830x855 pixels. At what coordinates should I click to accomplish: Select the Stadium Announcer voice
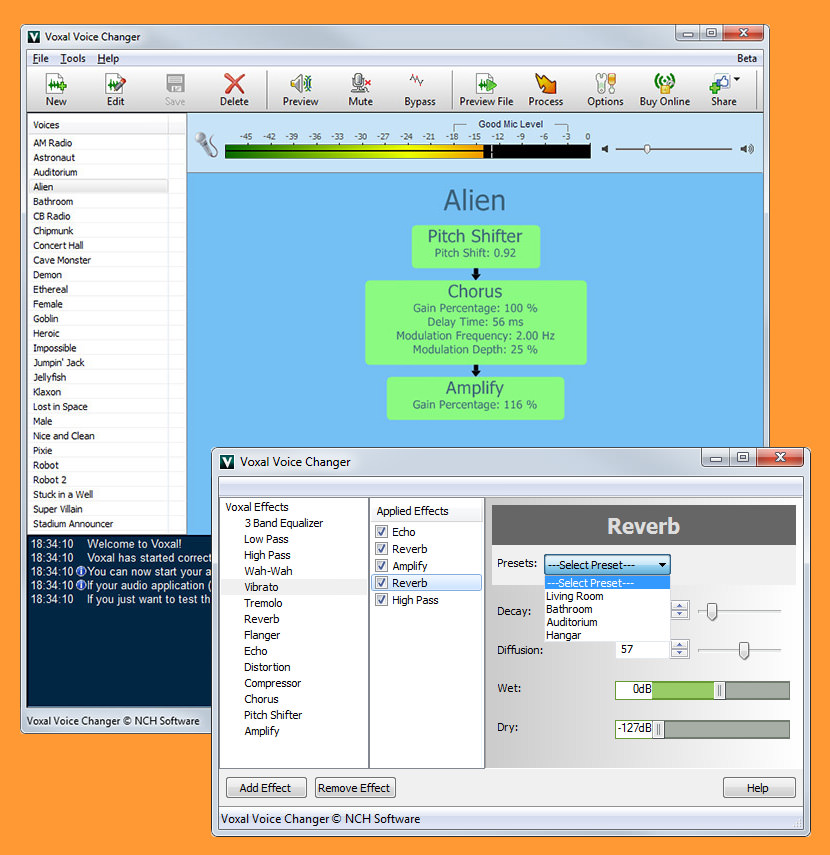(73, 523)
